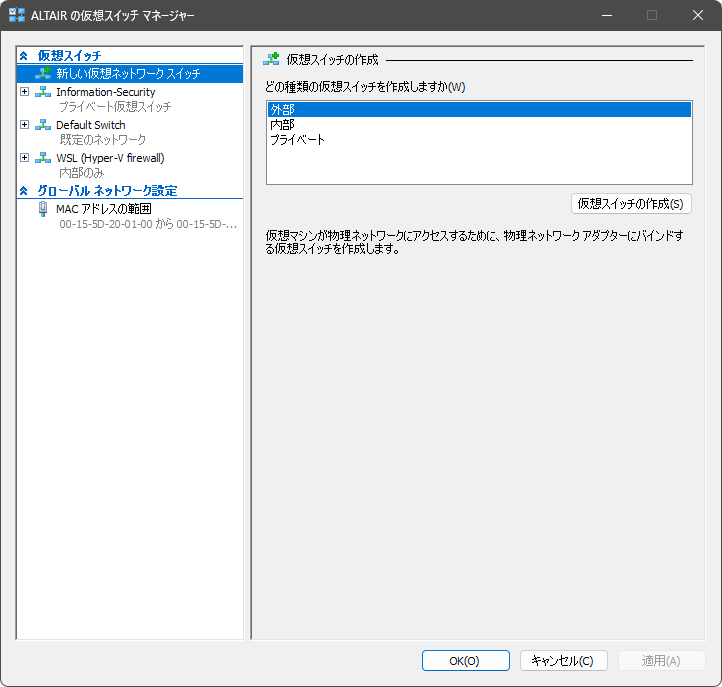Choose 外部 switch type in list
The height and width of the screenshot is (687, 722).
(x=479, y=110)
